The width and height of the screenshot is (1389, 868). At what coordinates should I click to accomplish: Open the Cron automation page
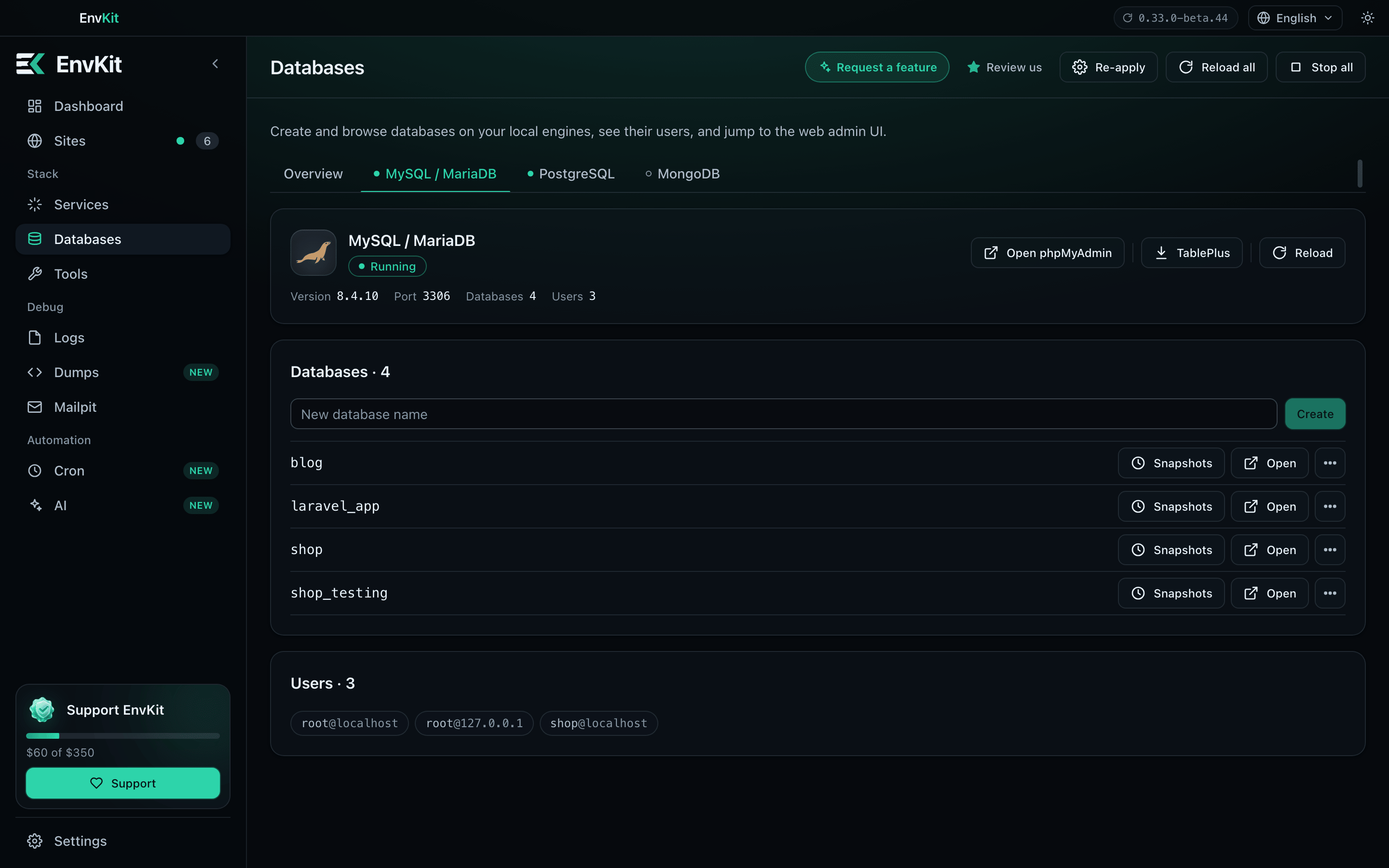tap(123, 471)
